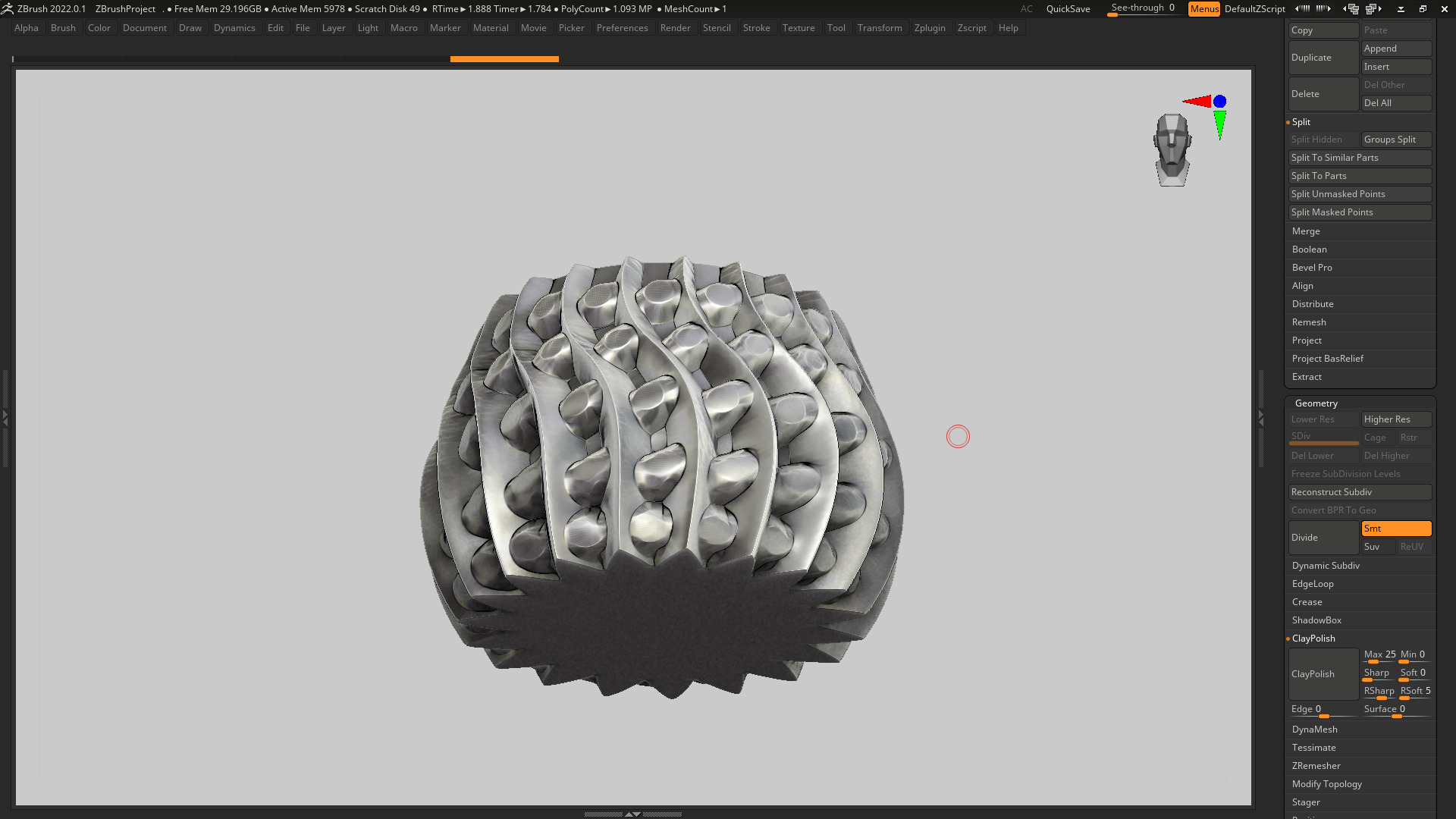Click right tray divider arrows
Viewport: 1456px width, 819px height.
click(x=1261, y=418)
